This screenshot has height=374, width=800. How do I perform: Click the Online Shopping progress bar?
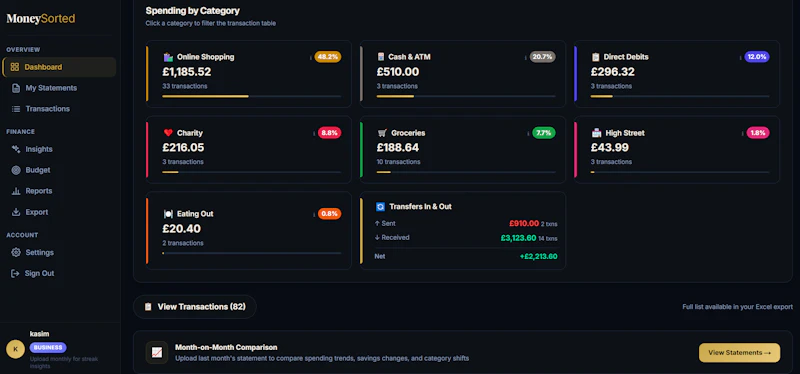[x=252, y=96]
